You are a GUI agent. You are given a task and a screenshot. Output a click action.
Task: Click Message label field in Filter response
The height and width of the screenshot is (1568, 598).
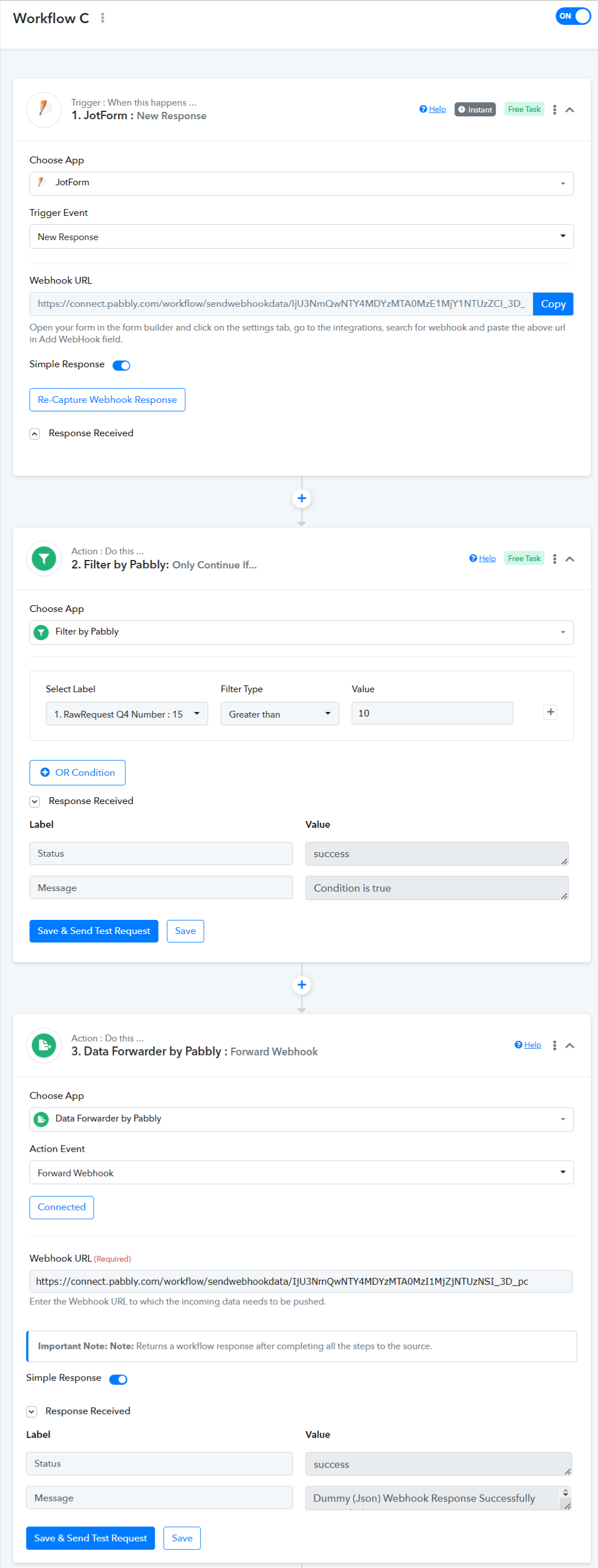pos(161,888)
